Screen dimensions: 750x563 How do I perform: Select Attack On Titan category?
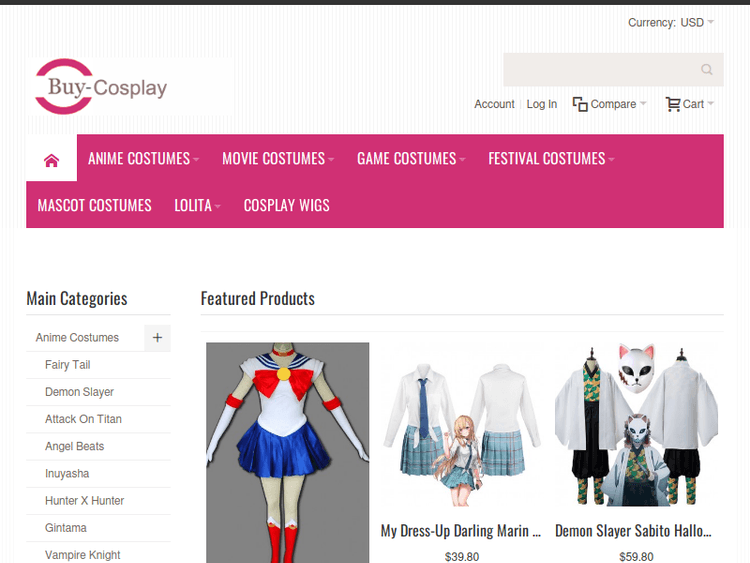[x=83, y=419]
